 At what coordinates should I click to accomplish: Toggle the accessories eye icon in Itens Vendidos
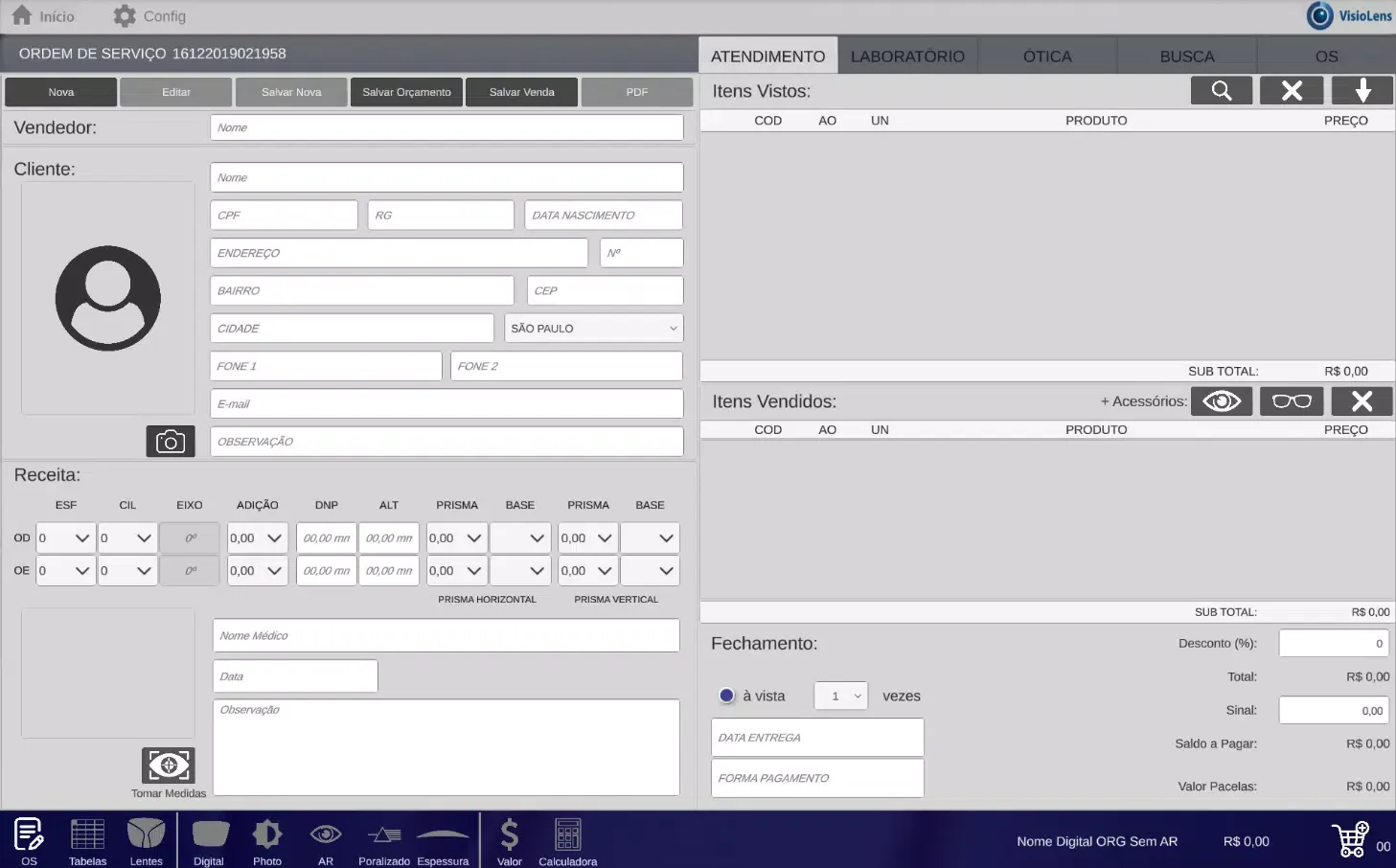coord(1221,400)
